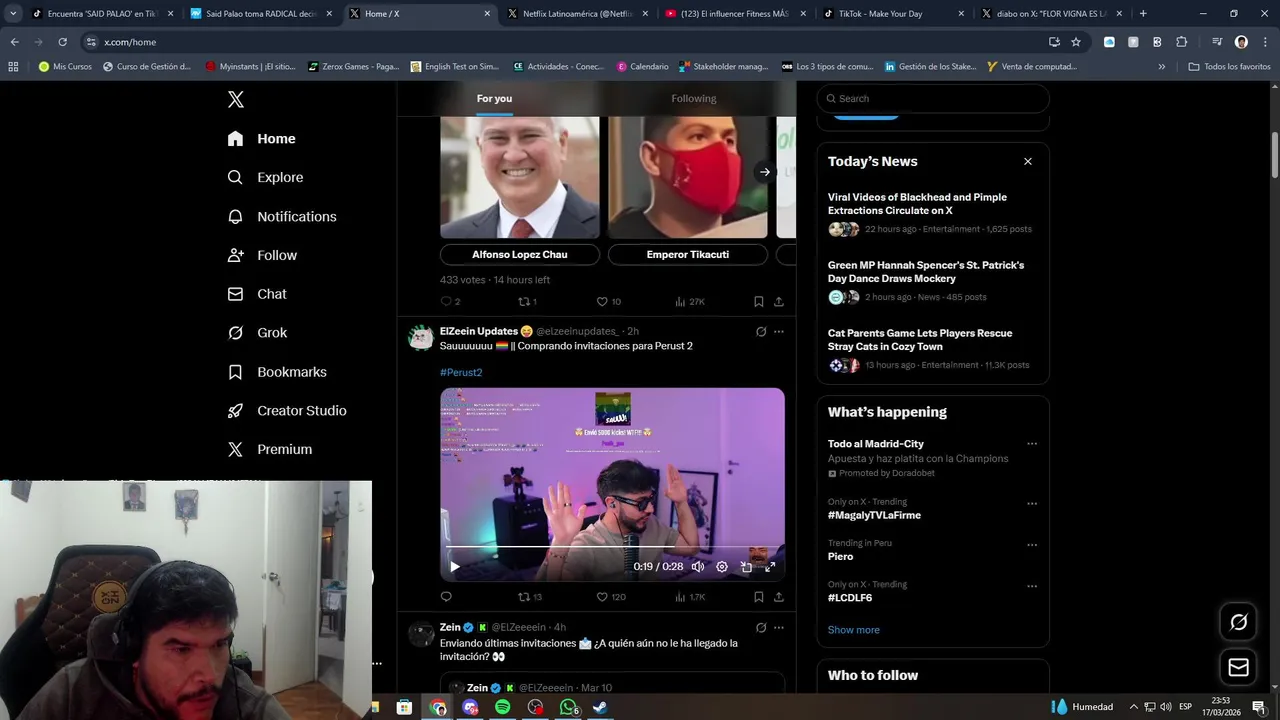Reload the current page

tap(62, 42)
